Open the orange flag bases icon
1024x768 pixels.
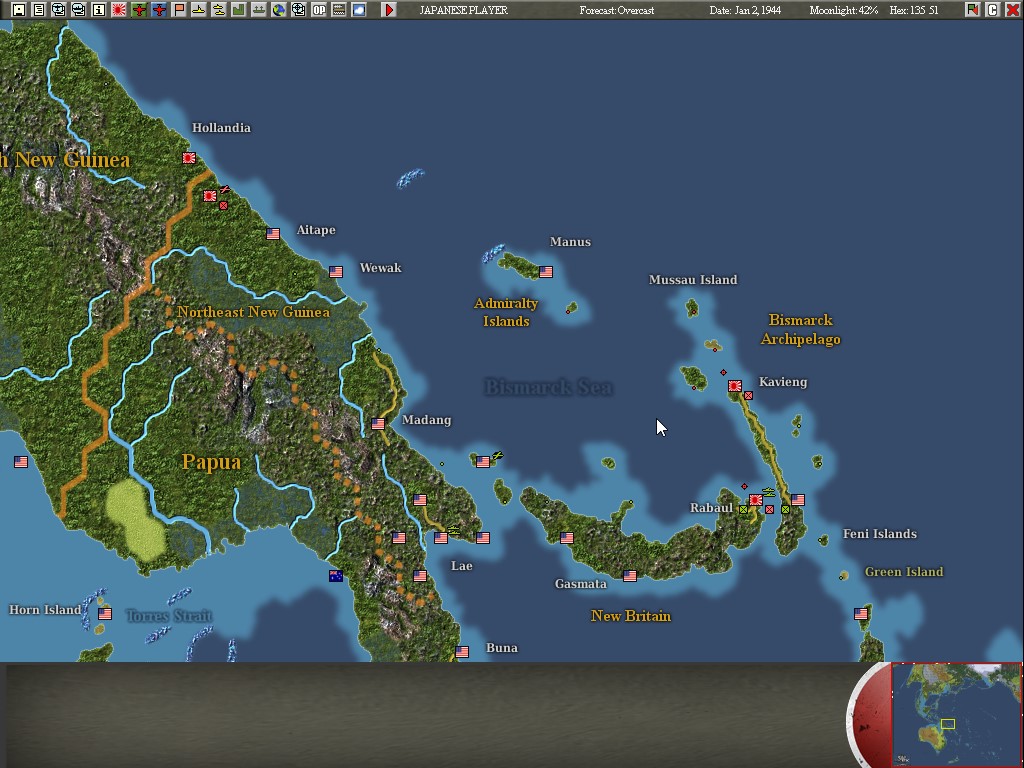pos(179,10)
